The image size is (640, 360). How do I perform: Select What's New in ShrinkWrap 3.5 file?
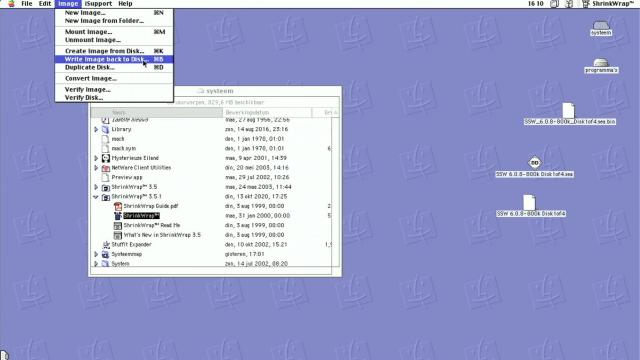162,235
